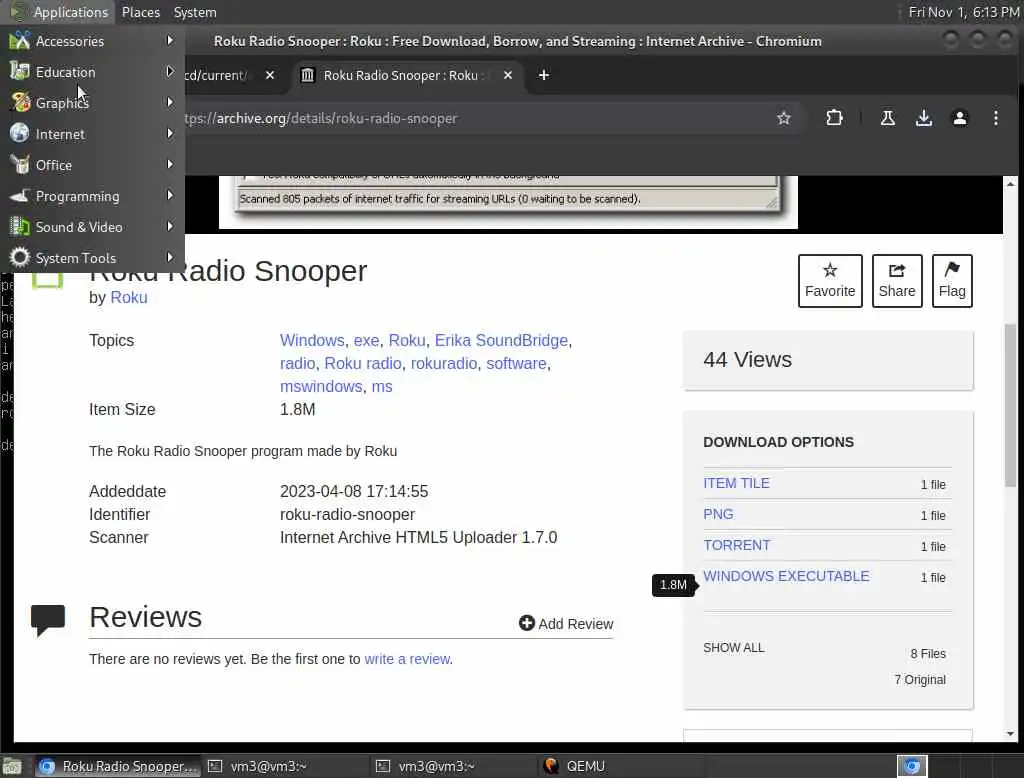This screenshot has height=778, width=1024.
Task: Expand arrow next to Office
Action: click(170, 165)
